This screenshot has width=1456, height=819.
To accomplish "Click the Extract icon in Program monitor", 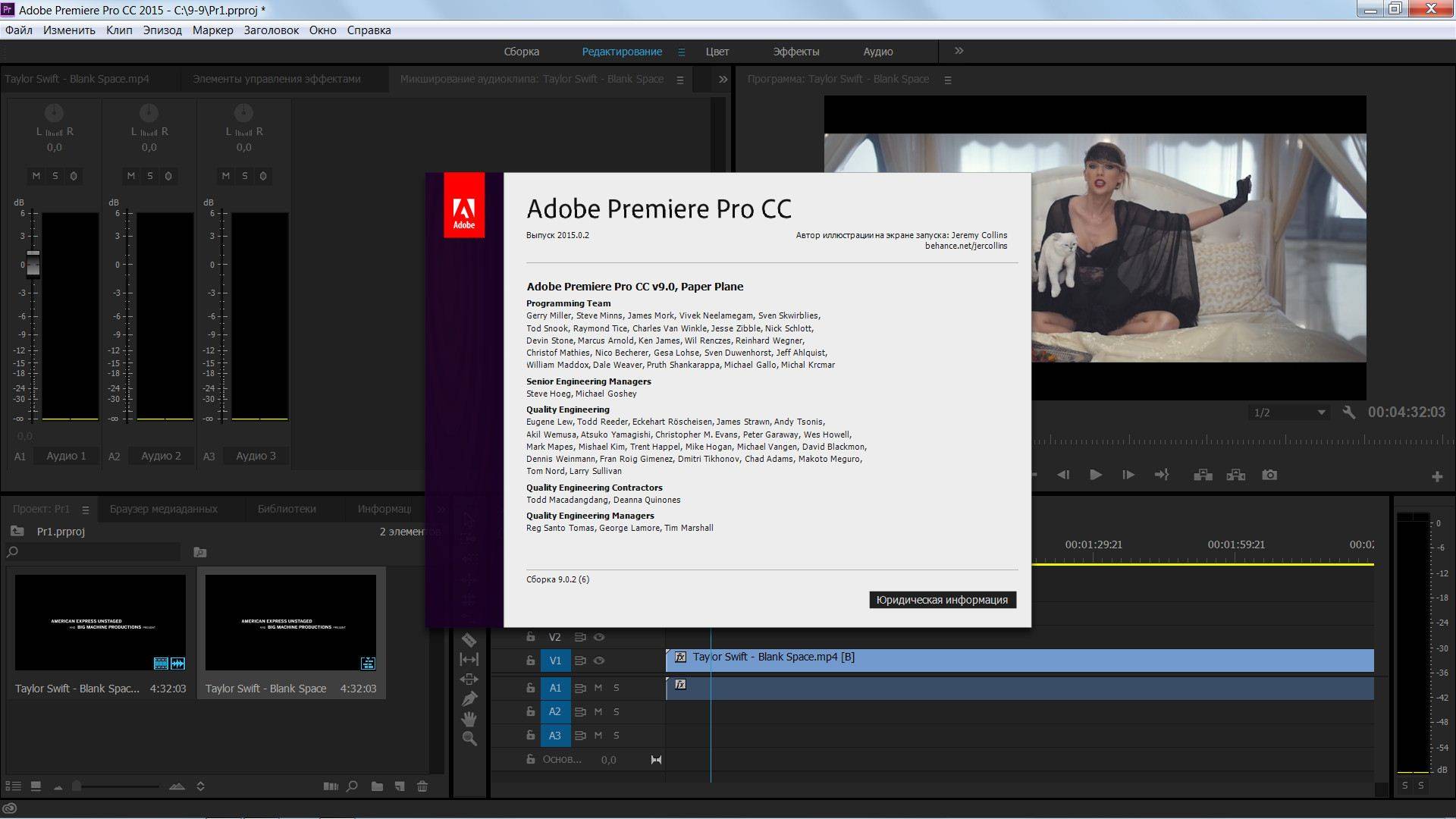I will point(1236,475).
